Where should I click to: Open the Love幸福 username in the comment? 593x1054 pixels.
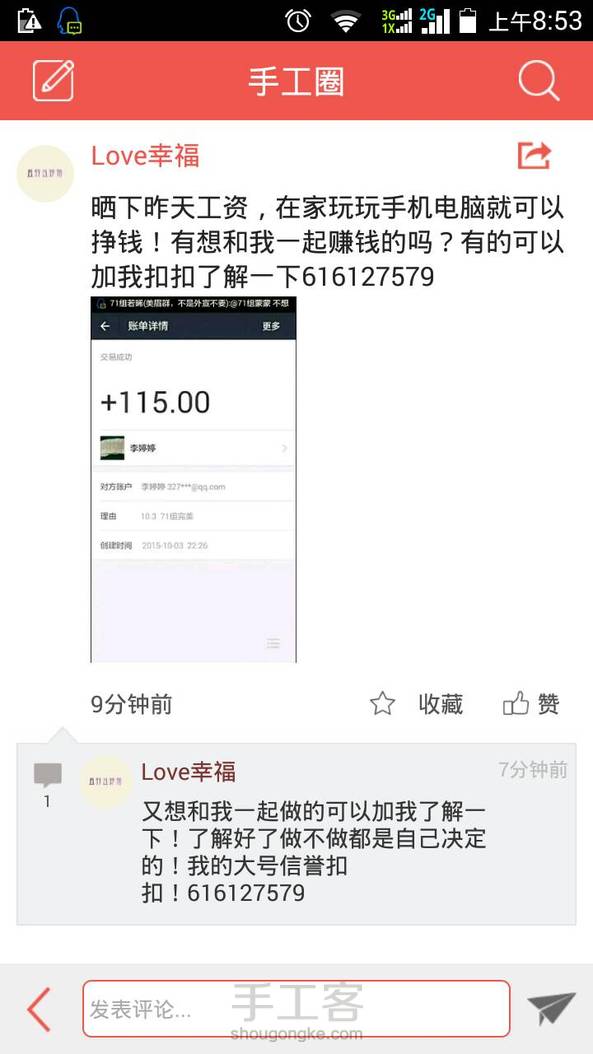(x=188, y=772)
